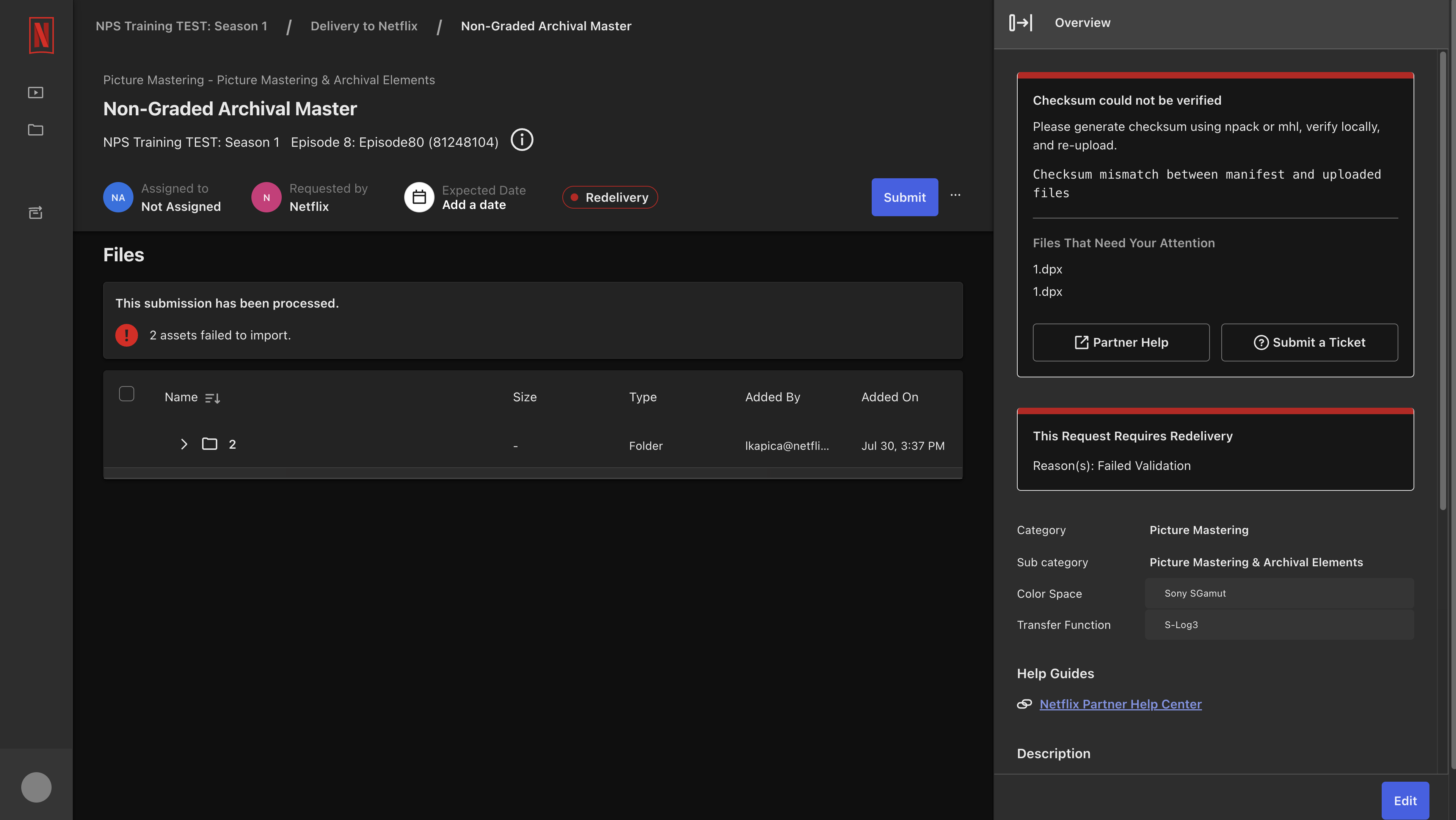This screenshot has height=820, width=1456.
Task: Click Non-Graded Archival Master breadcrumb
Action: pyautogui.click(x=546, y=26)
